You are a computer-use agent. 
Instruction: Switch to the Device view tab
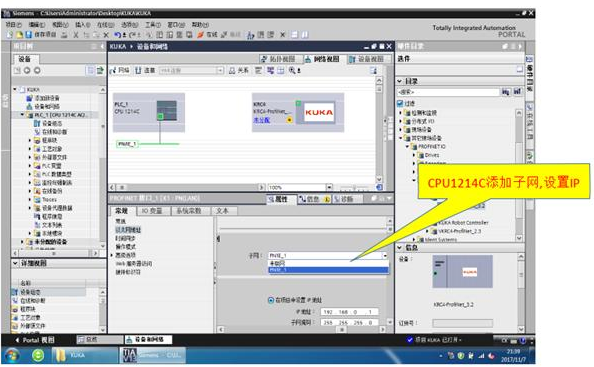[x=367, y=59]
